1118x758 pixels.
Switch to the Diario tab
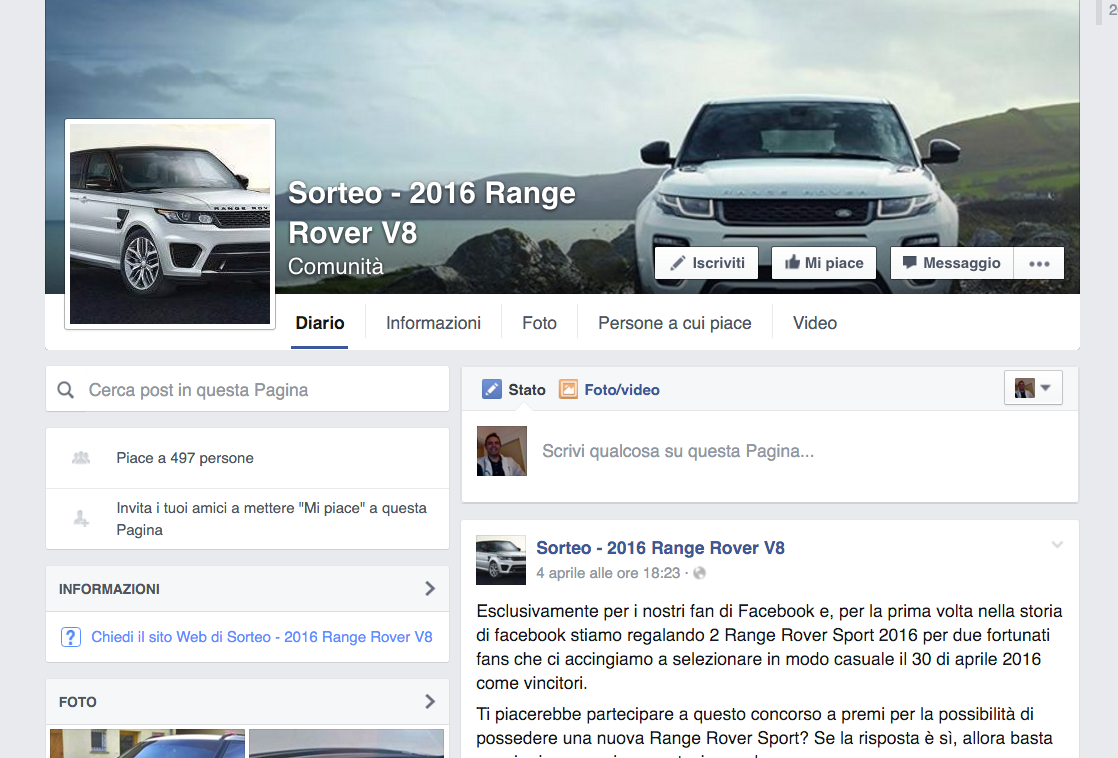pos(320,323)
